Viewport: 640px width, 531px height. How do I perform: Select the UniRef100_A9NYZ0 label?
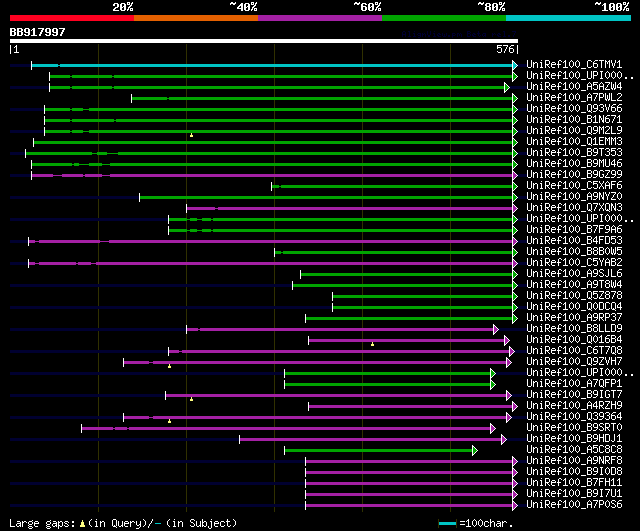click(x=574, y=197)
